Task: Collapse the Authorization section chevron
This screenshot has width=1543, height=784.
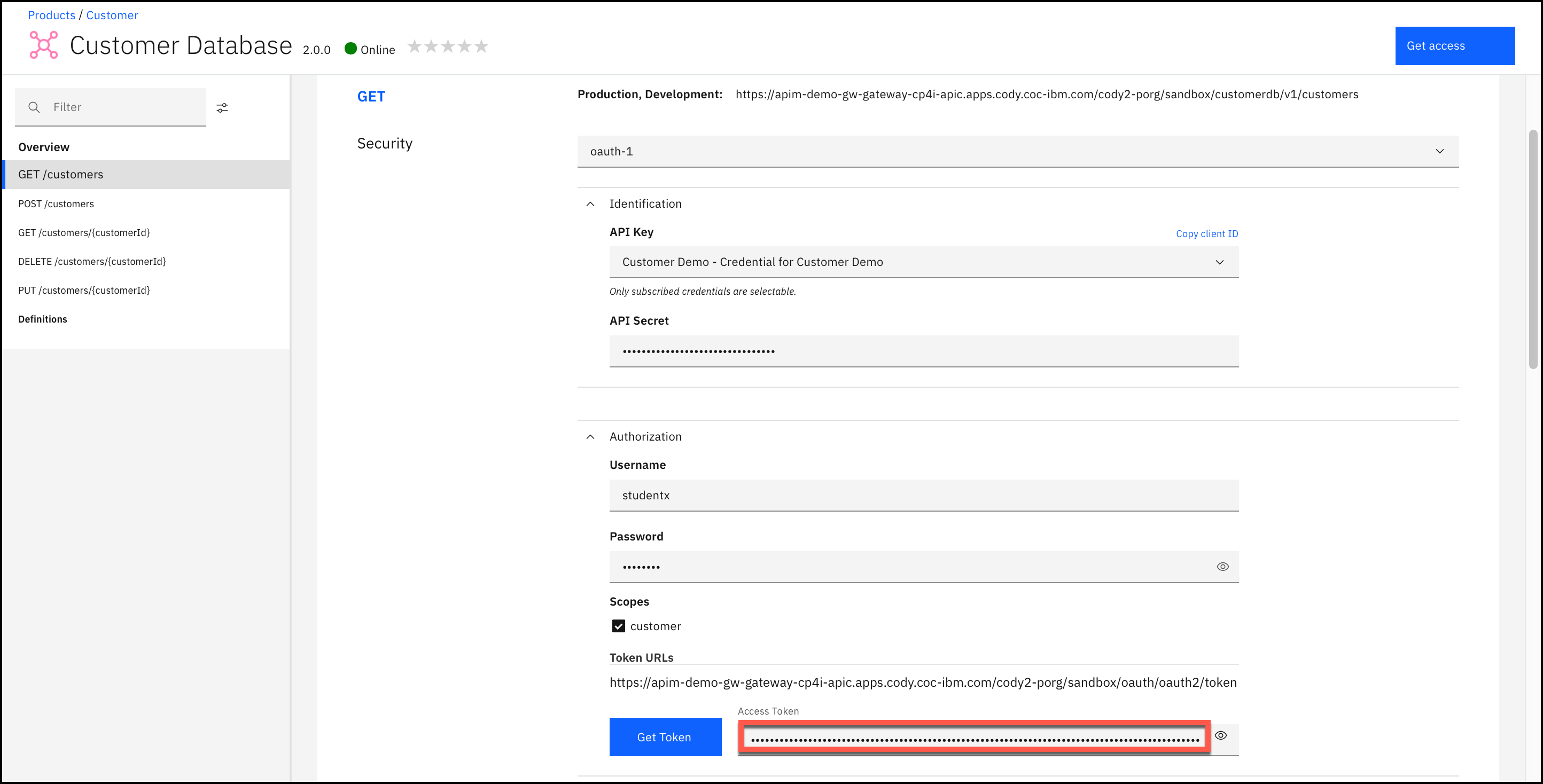Action: point(590,437)
